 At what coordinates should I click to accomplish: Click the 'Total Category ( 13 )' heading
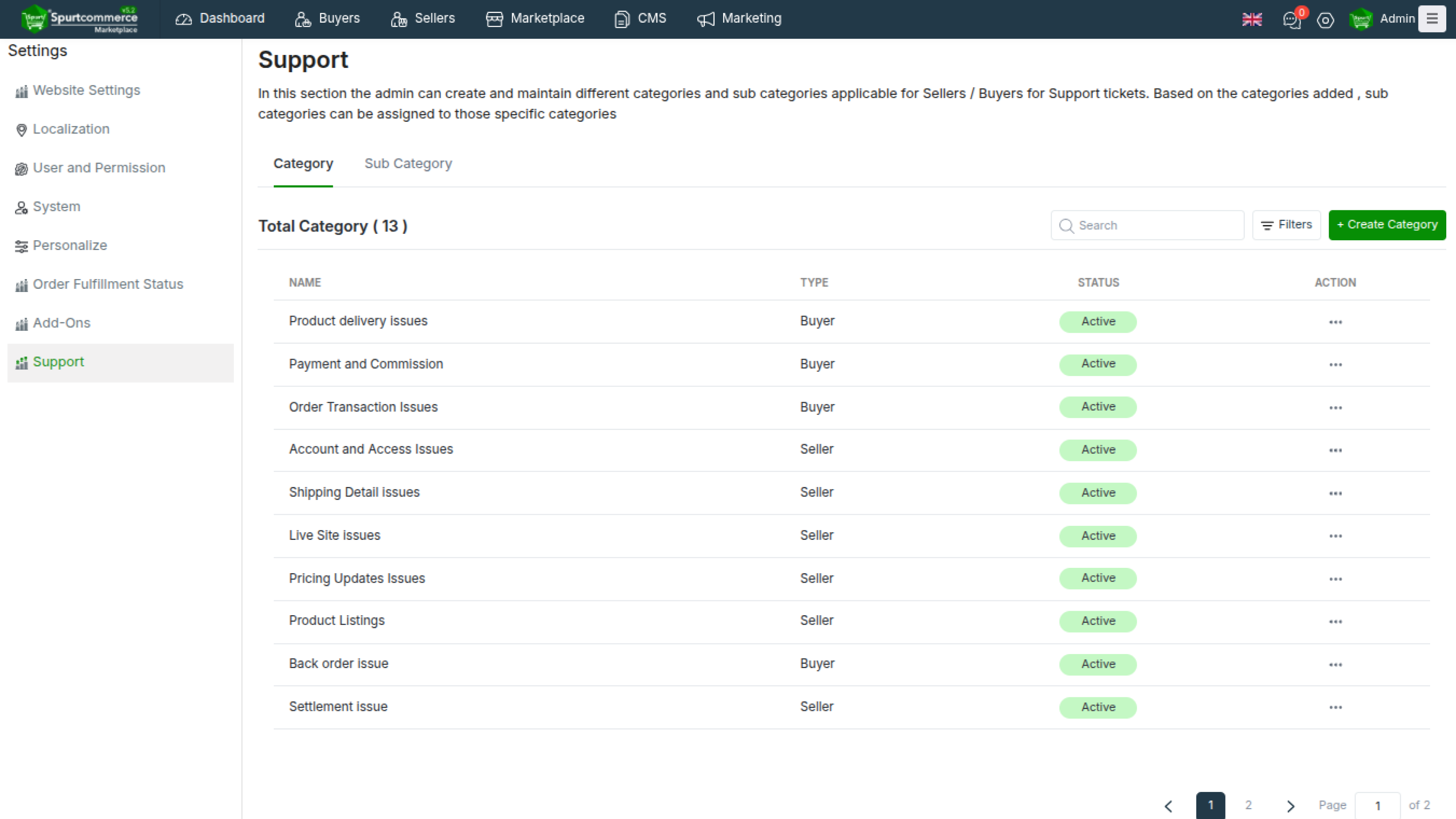[333, 226]
